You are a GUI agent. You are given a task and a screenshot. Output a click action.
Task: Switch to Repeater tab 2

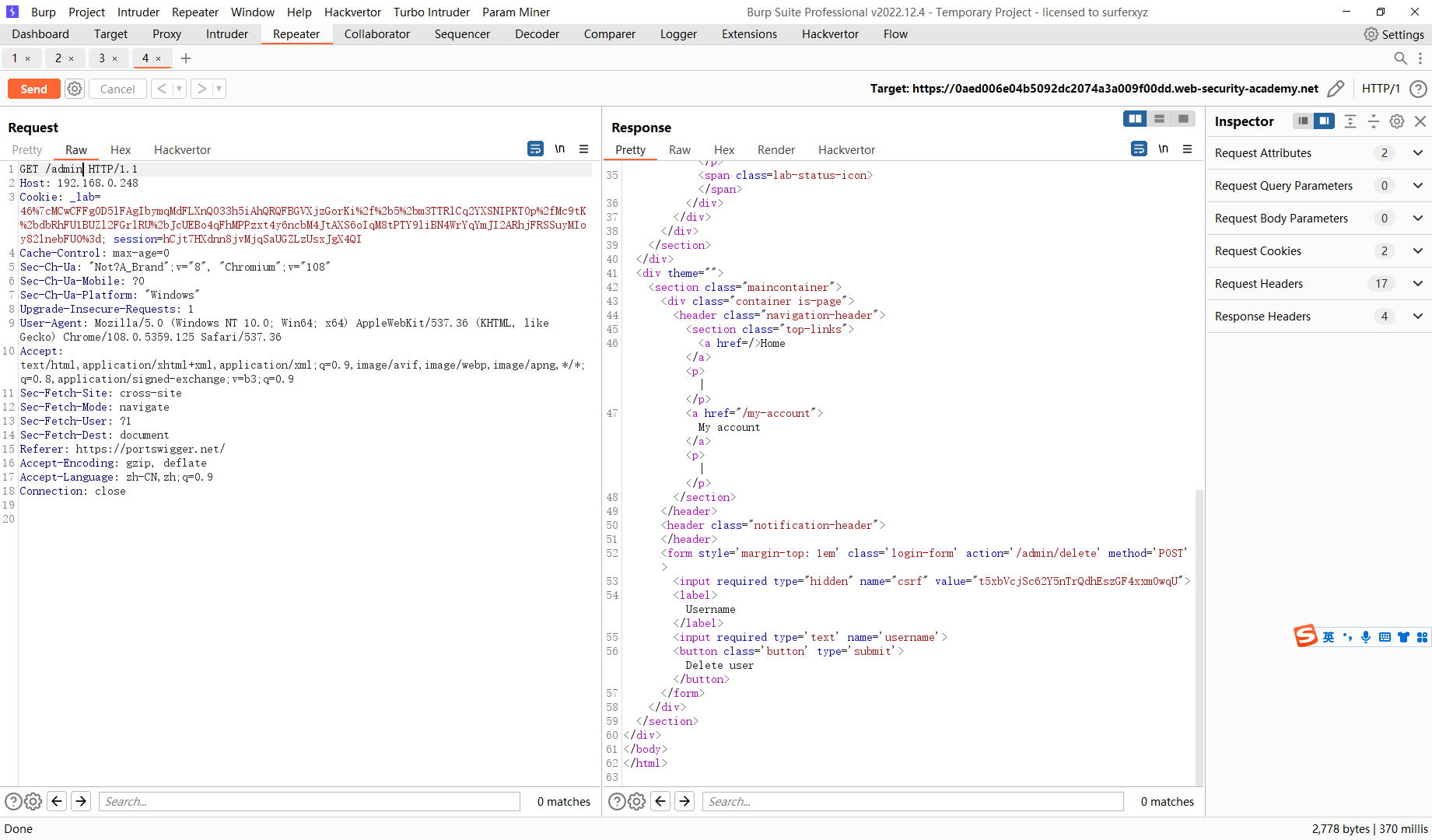click(60, 58)
